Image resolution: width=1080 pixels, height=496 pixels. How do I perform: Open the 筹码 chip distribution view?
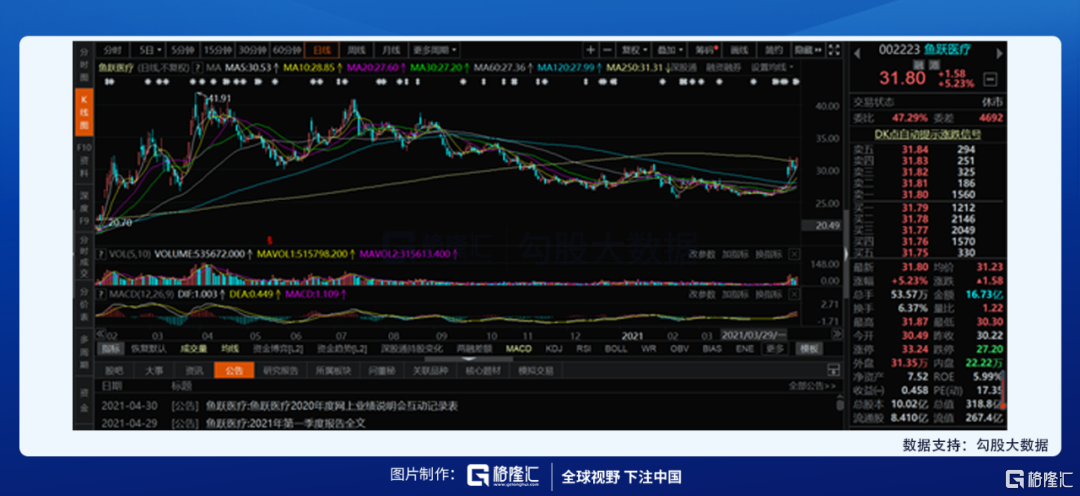tap(705, 50)
